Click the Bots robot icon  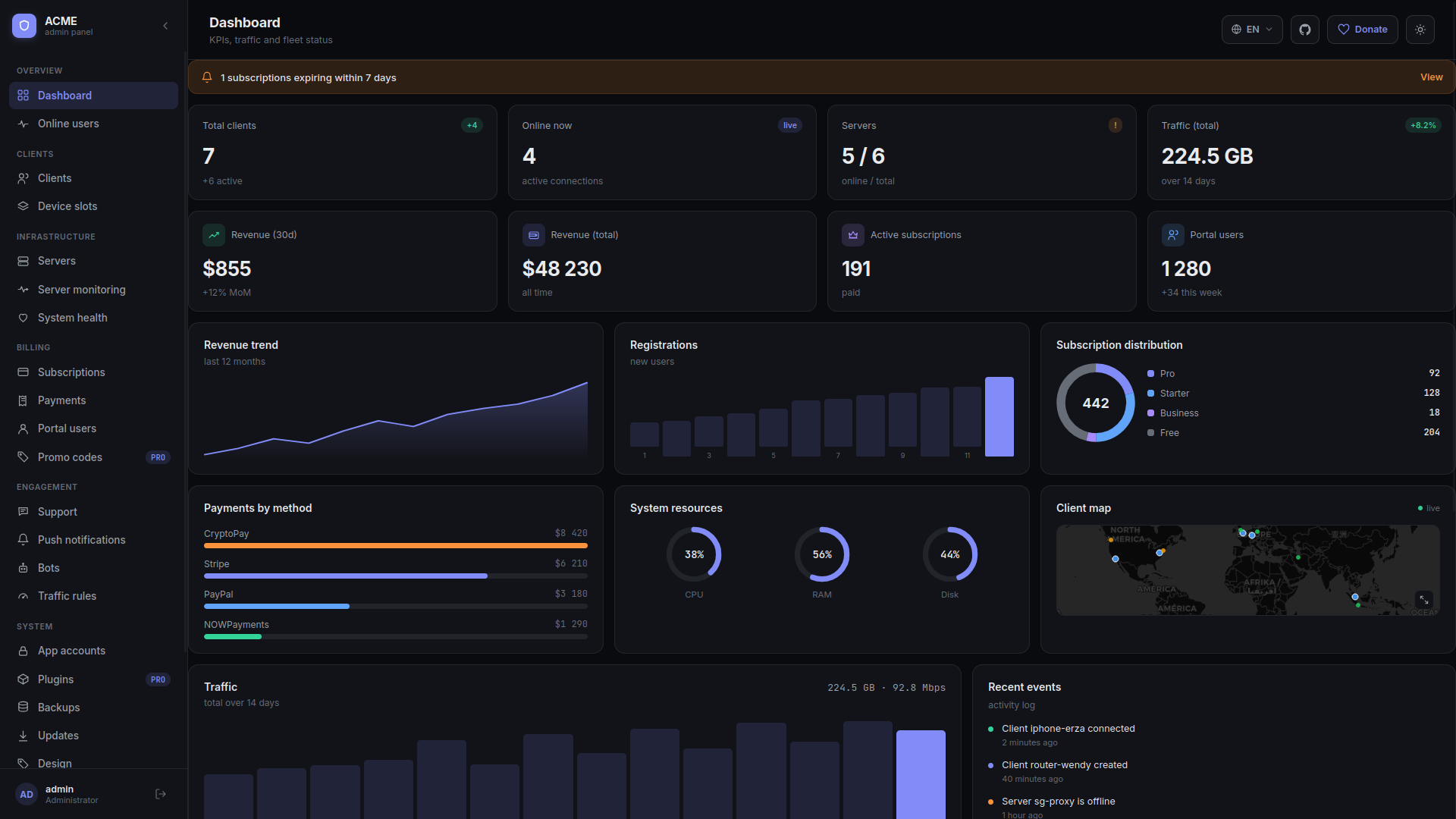coord(23,568)
